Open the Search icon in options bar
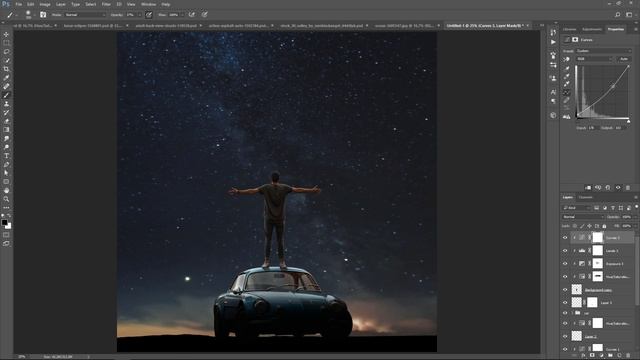This screenshot has height=360, width=640. [x=618, y=15]
